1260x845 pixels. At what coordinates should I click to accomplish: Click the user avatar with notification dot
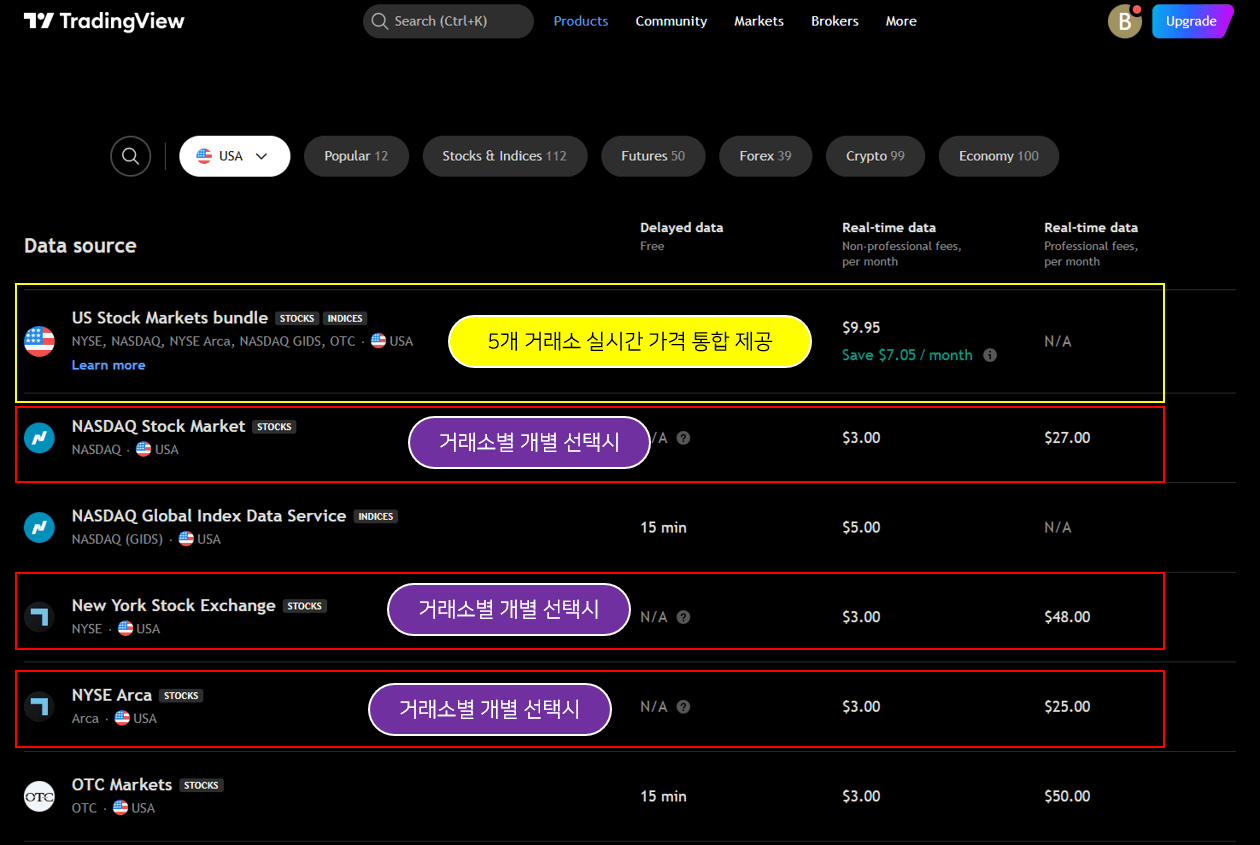click(1124, 21)
